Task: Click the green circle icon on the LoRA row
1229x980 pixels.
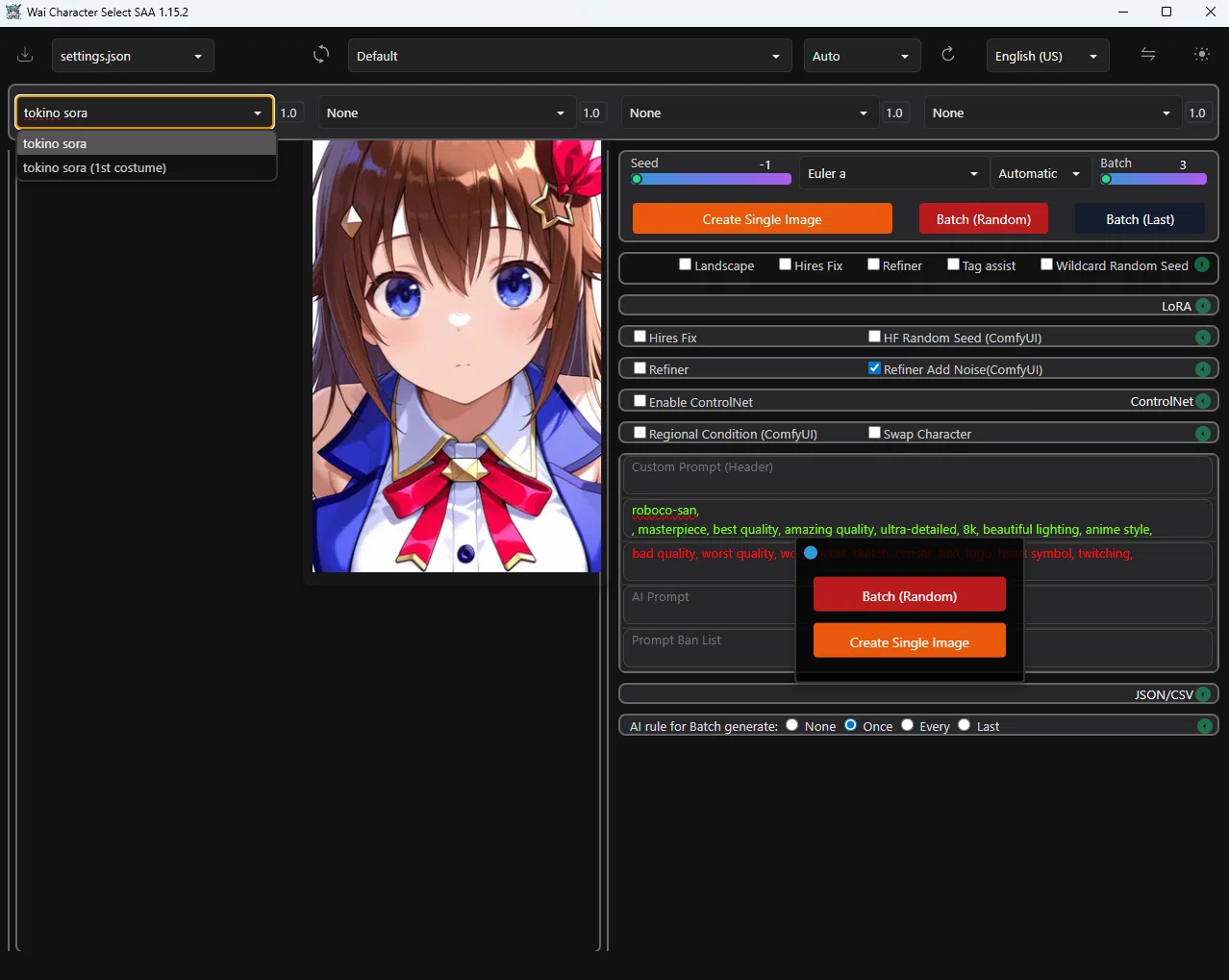Action: [1203, 306]
